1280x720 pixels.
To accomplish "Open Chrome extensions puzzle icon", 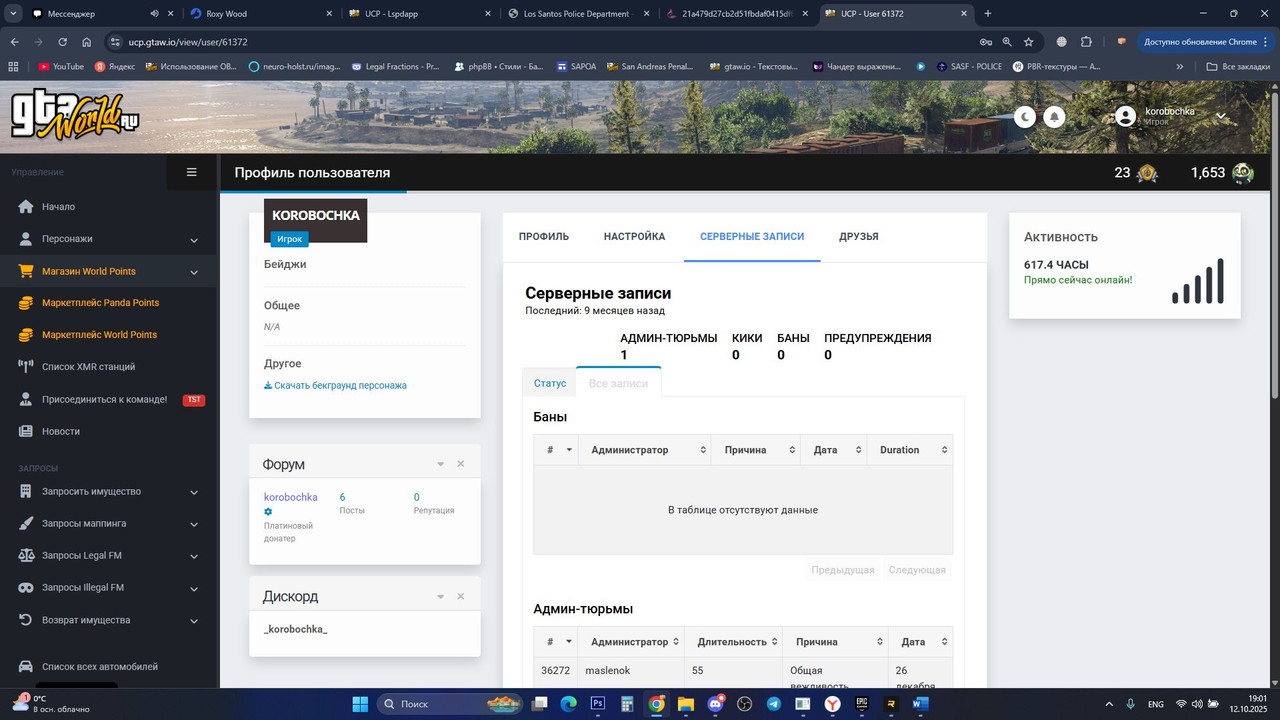I will [1087, 42].
